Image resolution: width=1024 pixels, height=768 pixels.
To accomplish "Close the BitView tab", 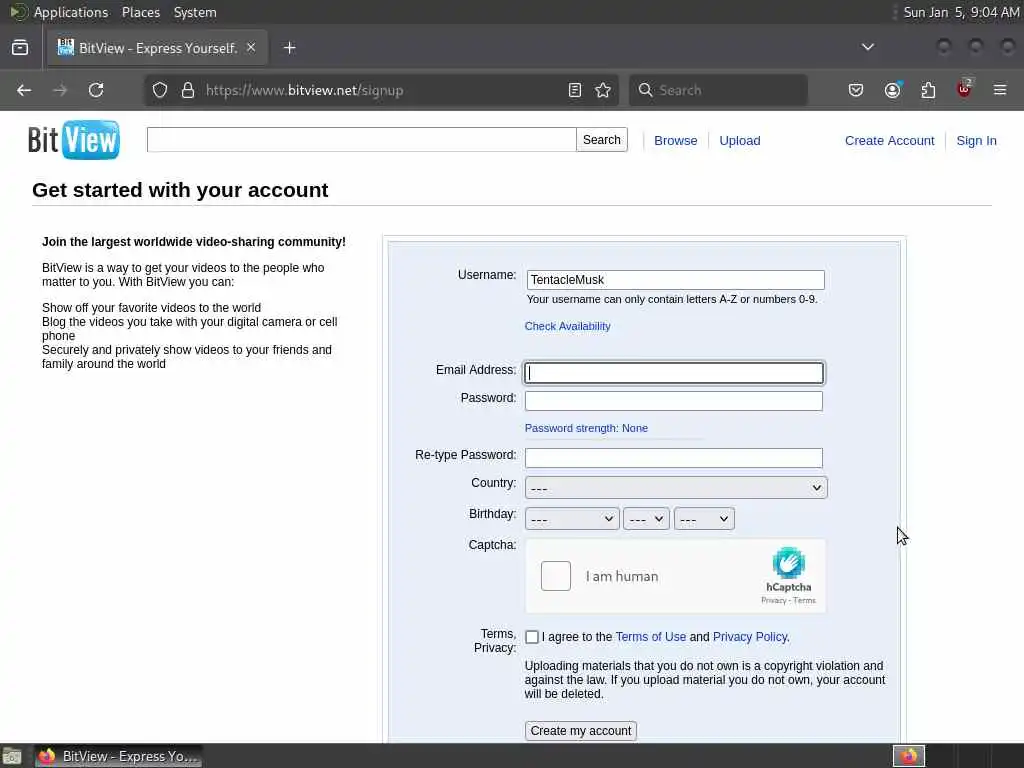I will [251, 48].
